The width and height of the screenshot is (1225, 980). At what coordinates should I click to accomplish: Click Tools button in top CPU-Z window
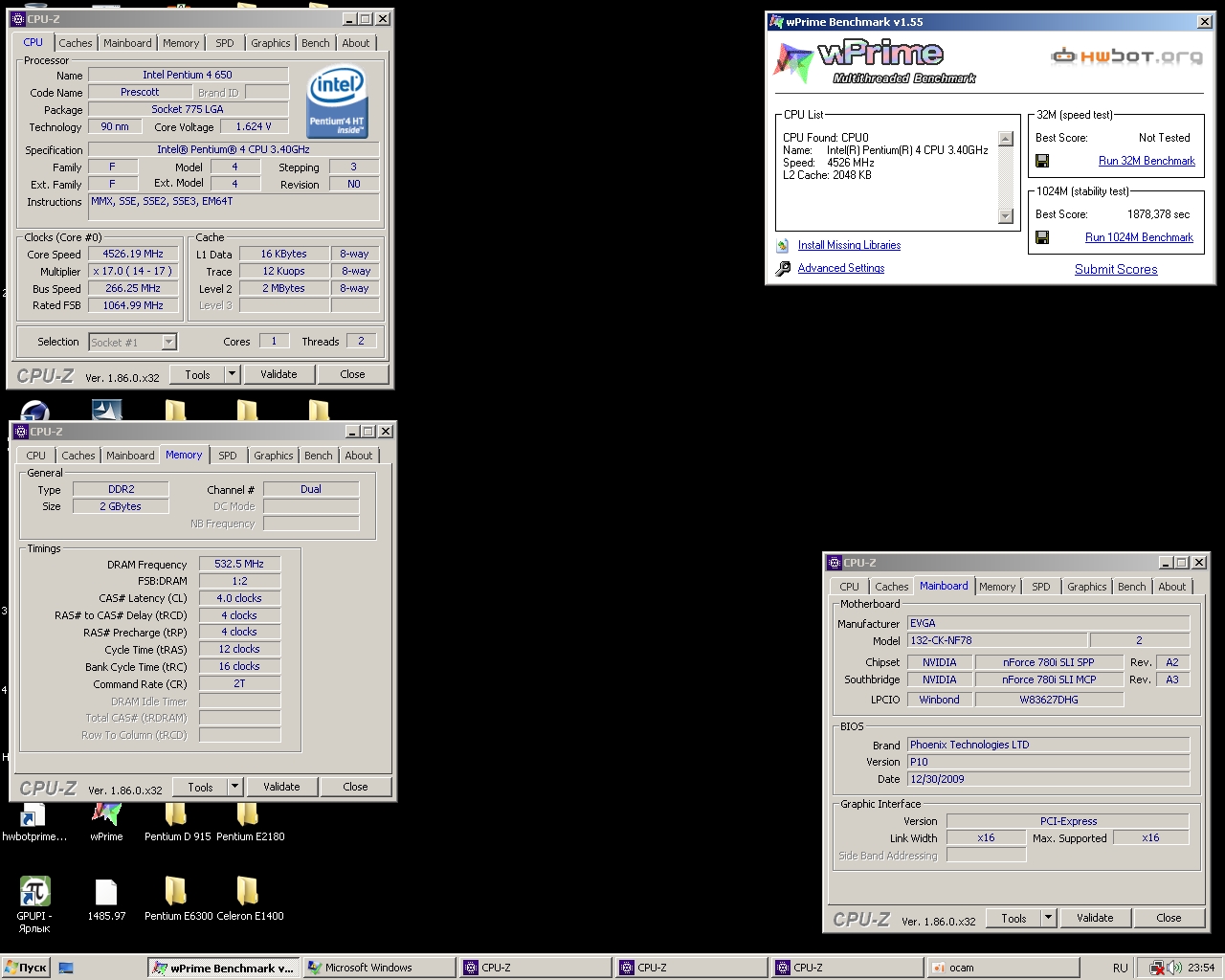(x=198, y=374)
